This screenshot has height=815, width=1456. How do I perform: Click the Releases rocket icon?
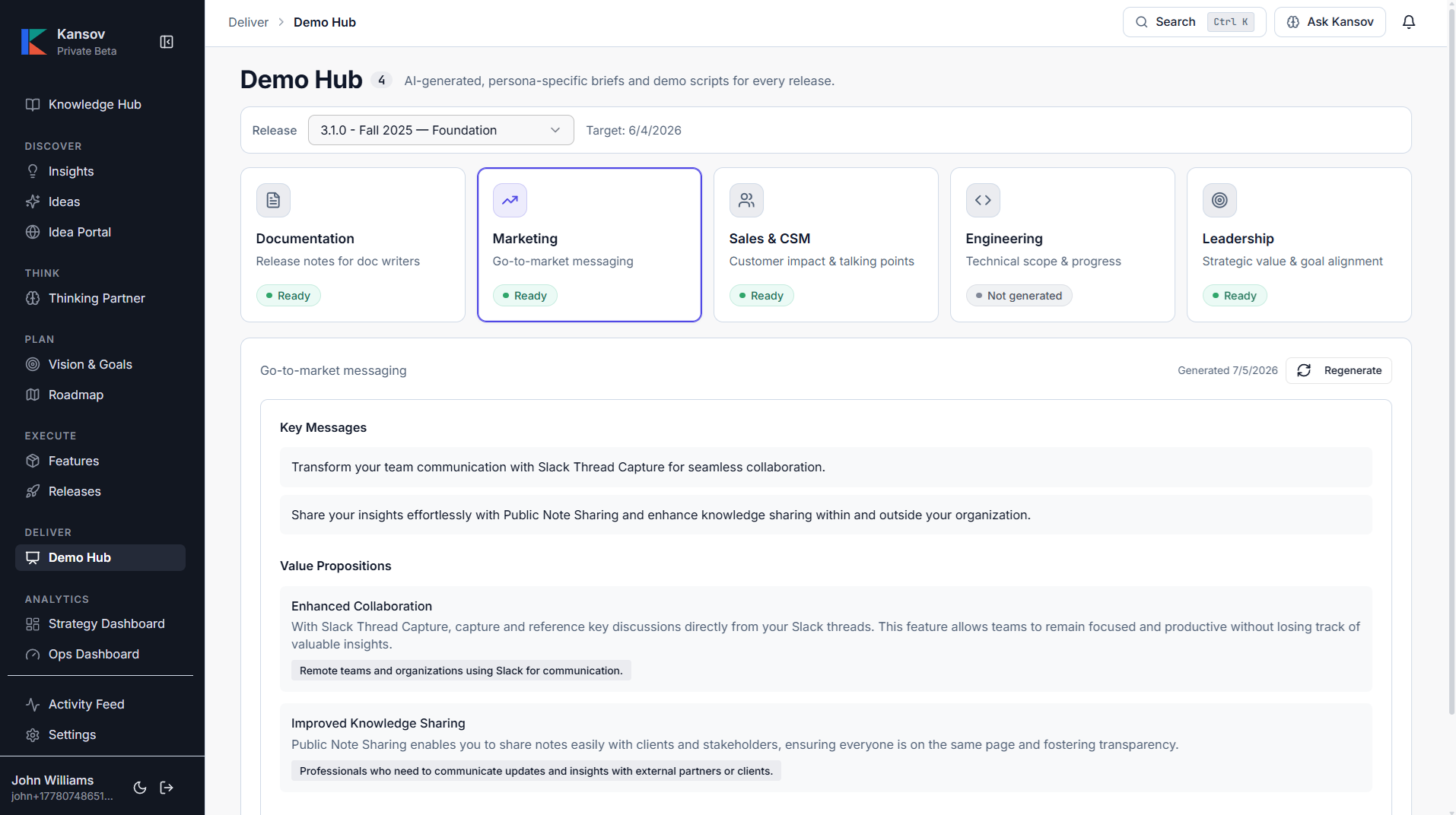click(x=33, y=492)
